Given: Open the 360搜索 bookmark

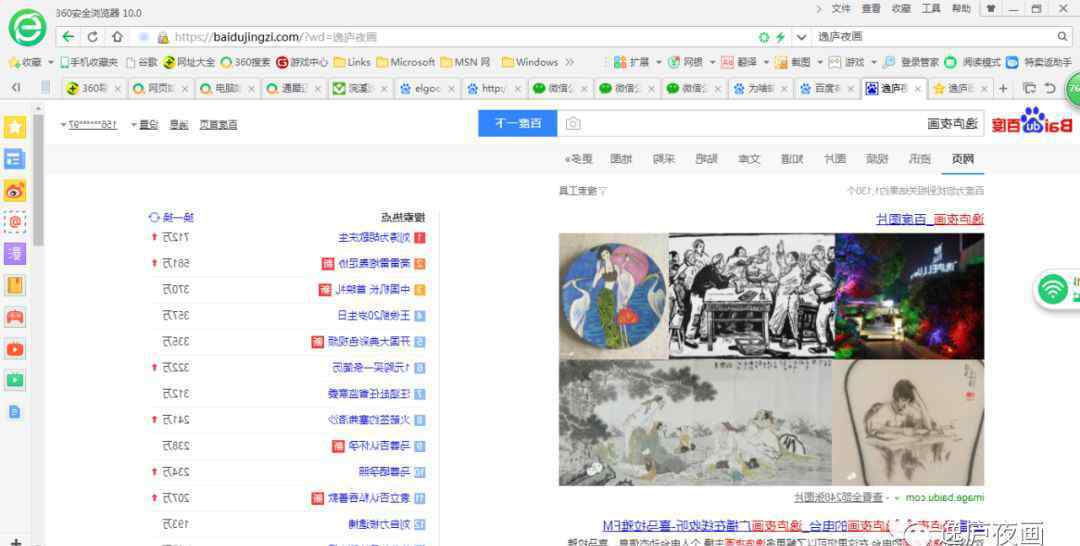Looking at the screenshot, I should point(245,63).
